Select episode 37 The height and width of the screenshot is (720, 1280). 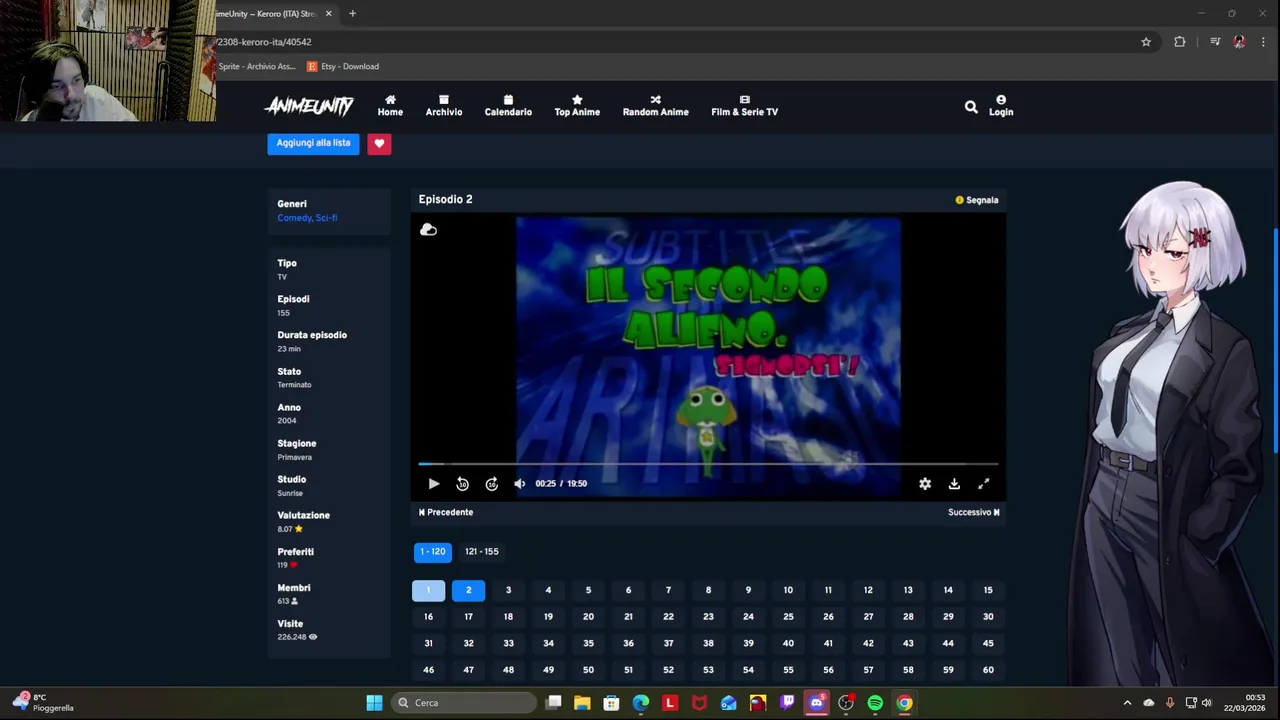[668, 644]
